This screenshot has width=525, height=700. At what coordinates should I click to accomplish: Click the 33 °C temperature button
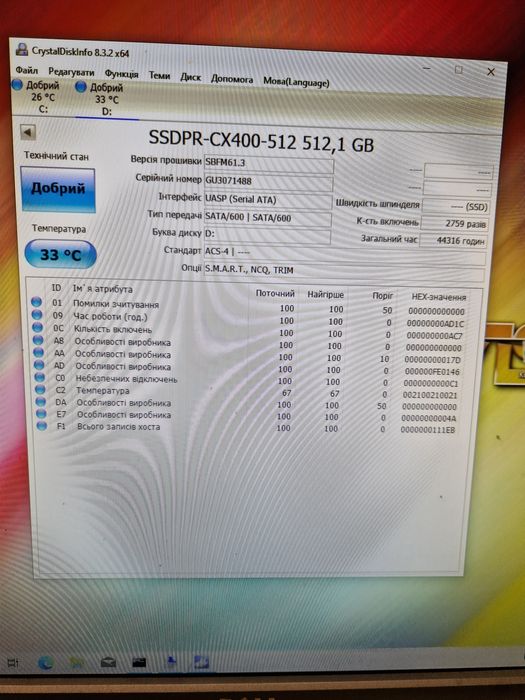click(x=60, y=254)
